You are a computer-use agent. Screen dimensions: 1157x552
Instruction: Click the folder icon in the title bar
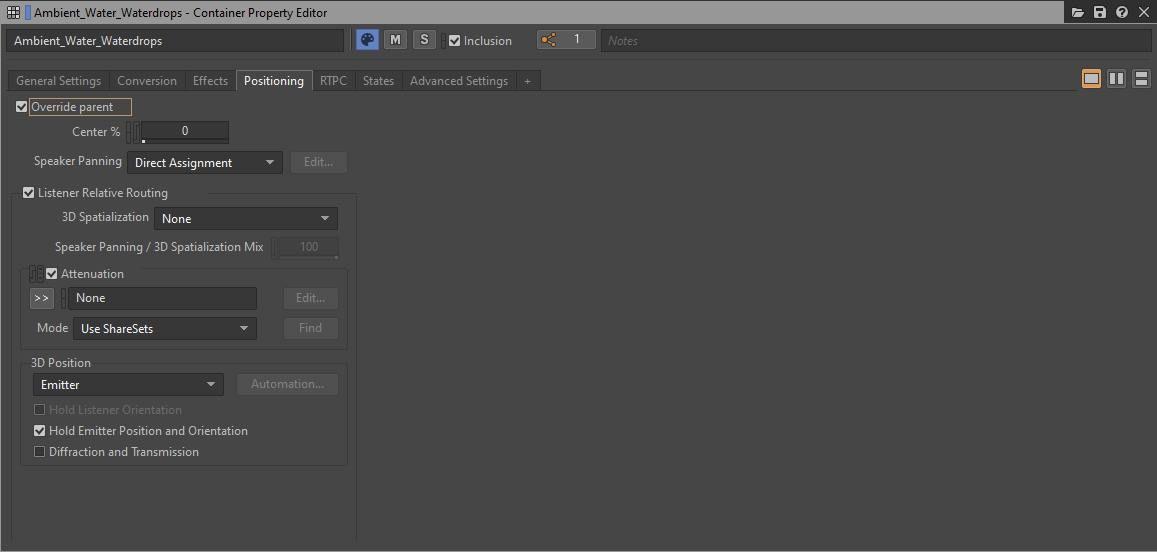1078,13
